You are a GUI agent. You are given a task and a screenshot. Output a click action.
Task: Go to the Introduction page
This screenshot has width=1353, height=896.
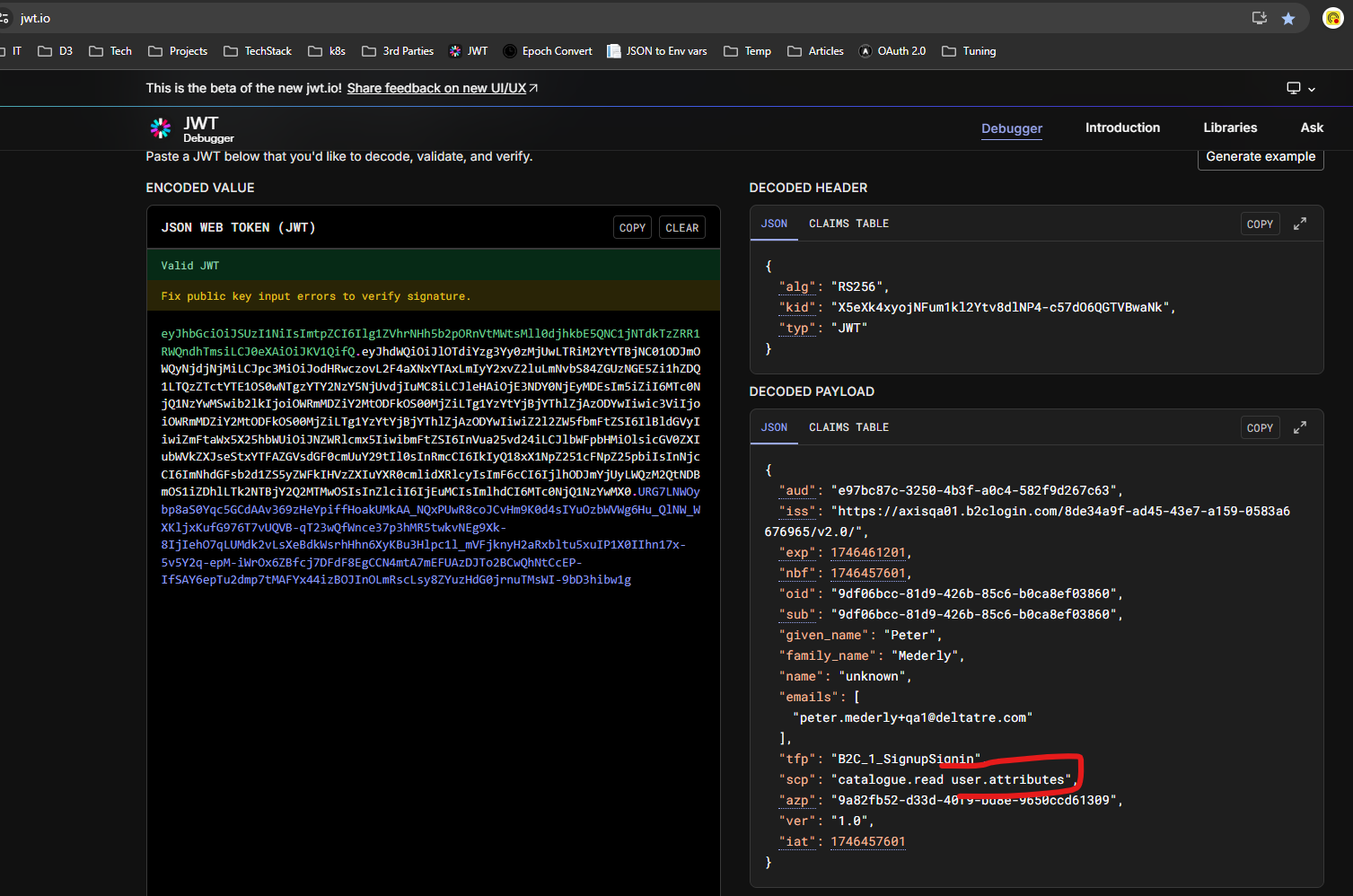pos(1122,127)
